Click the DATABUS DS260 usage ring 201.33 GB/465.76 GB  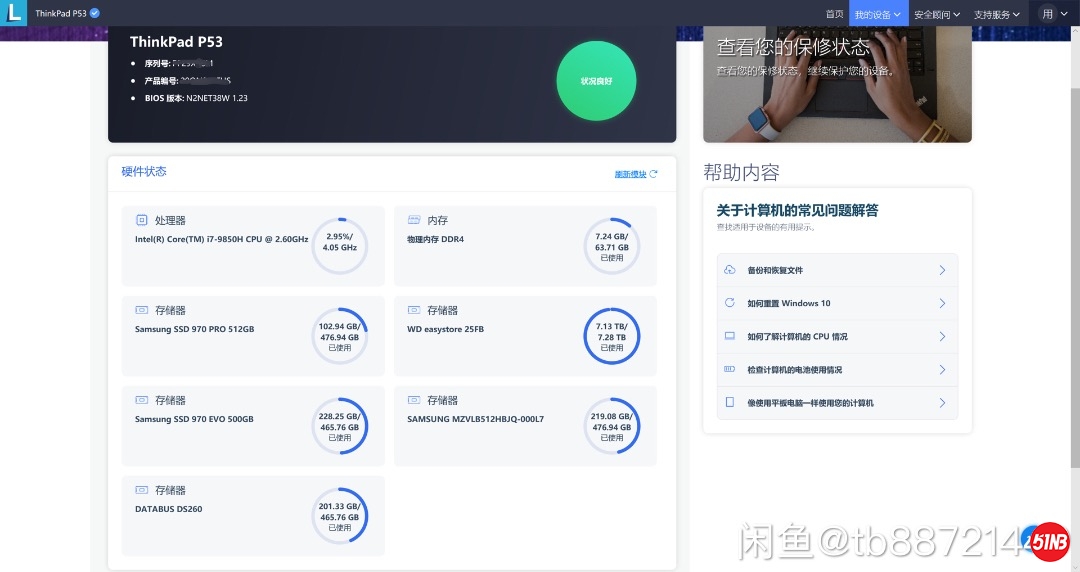[x=340, y=516]
